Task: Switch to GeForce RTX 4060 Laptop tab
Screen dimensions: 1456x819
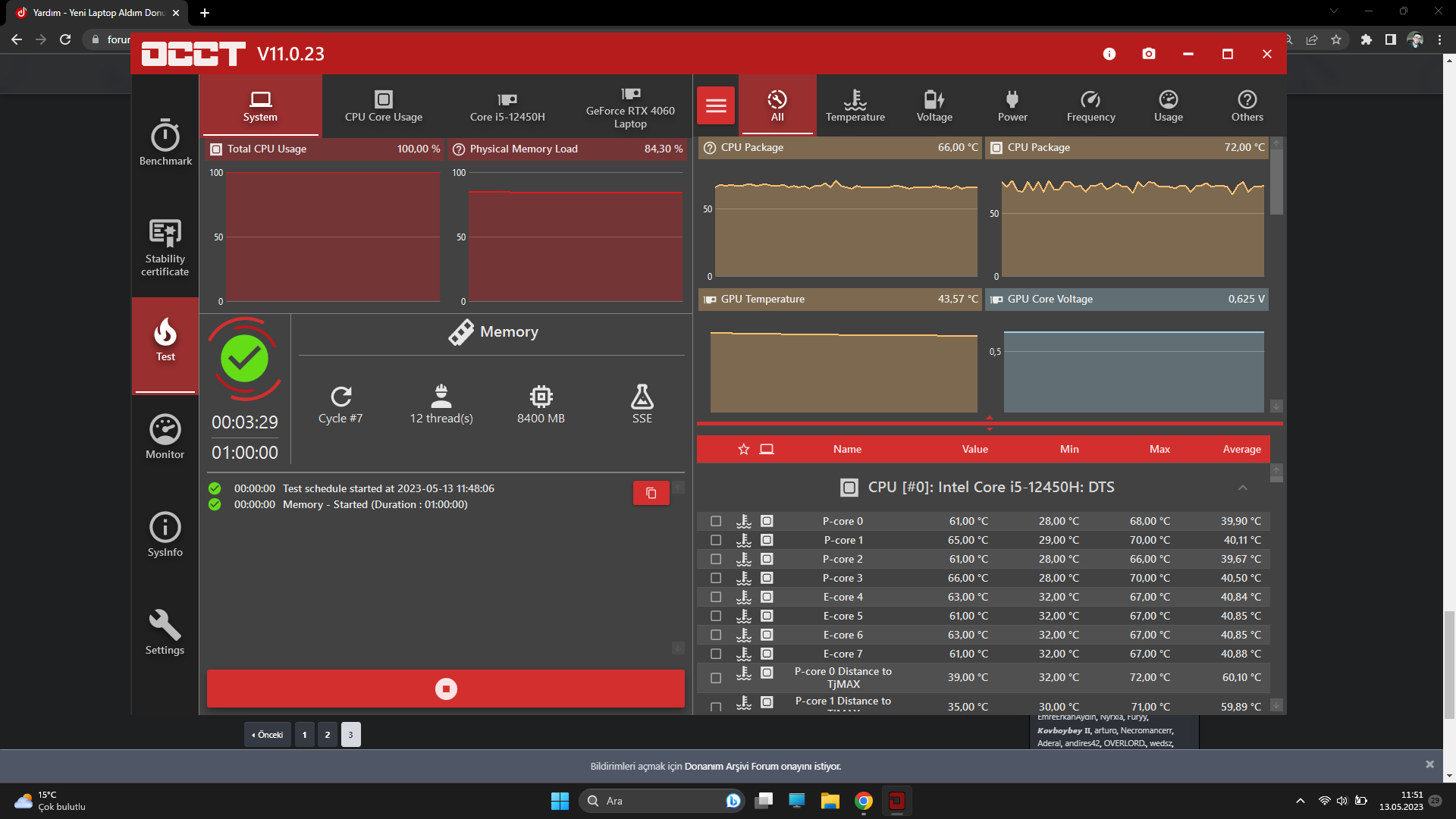Action: tap(630, 105)
